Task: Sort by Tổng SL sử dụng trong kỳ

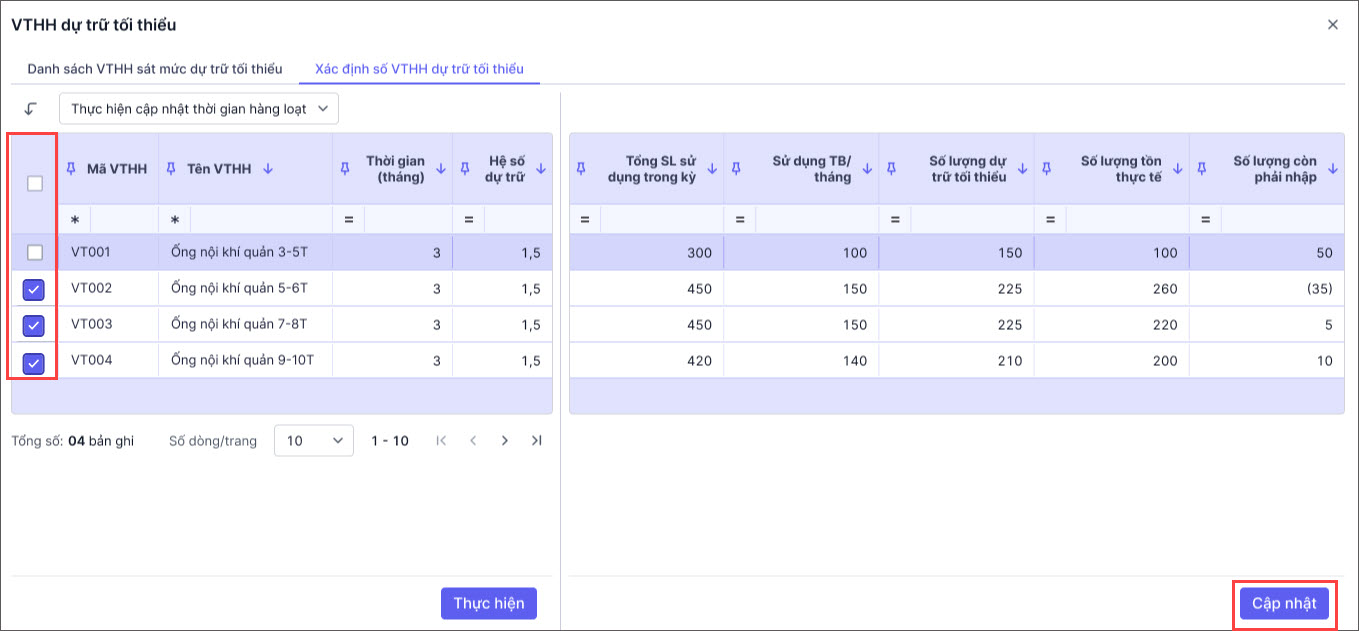Action: [712, 169]
